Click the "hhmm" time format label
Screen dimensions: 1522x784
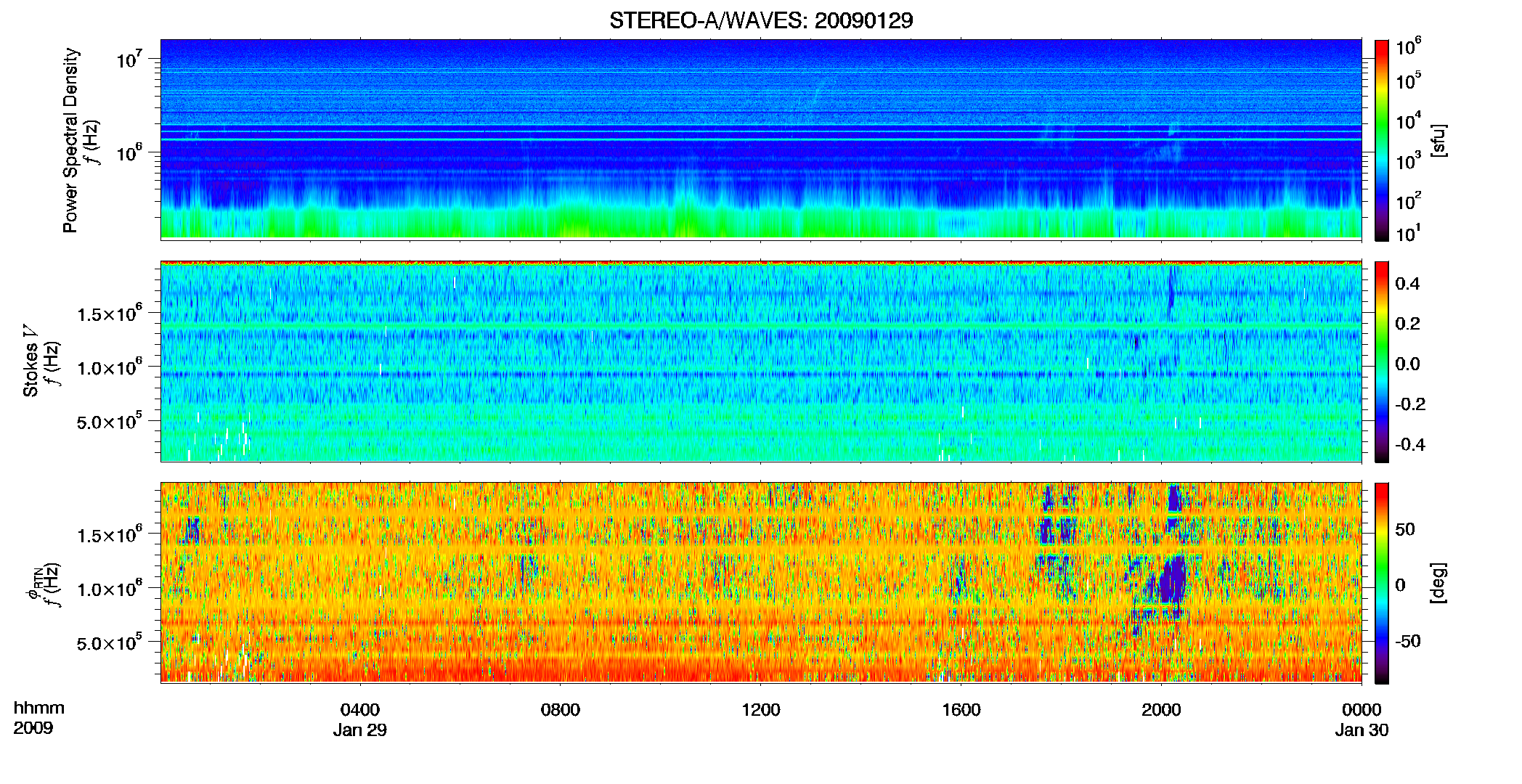(39, 709)
